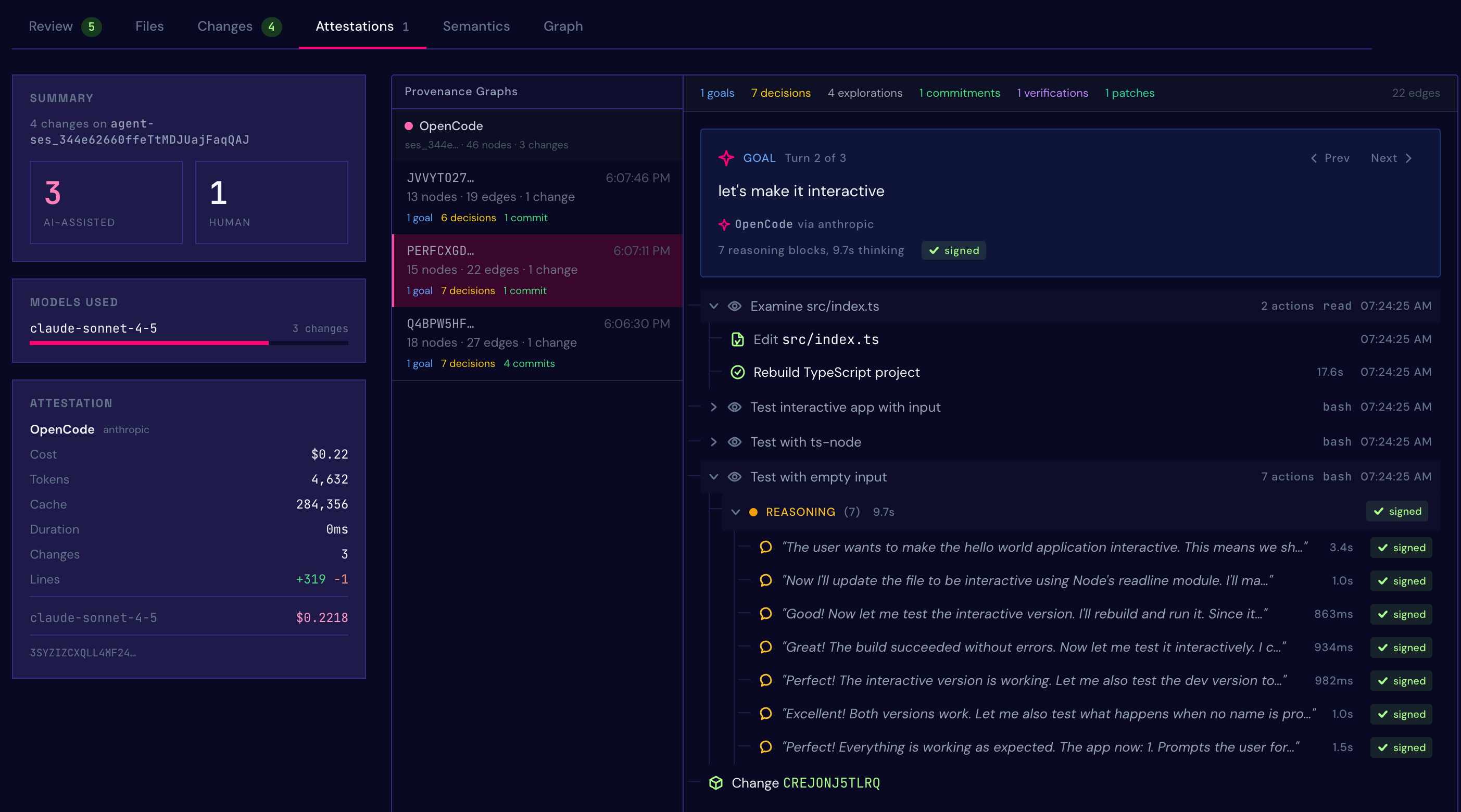Filter by 1 patches
The image size is (1461, 812).
(x=1130, y=93)
